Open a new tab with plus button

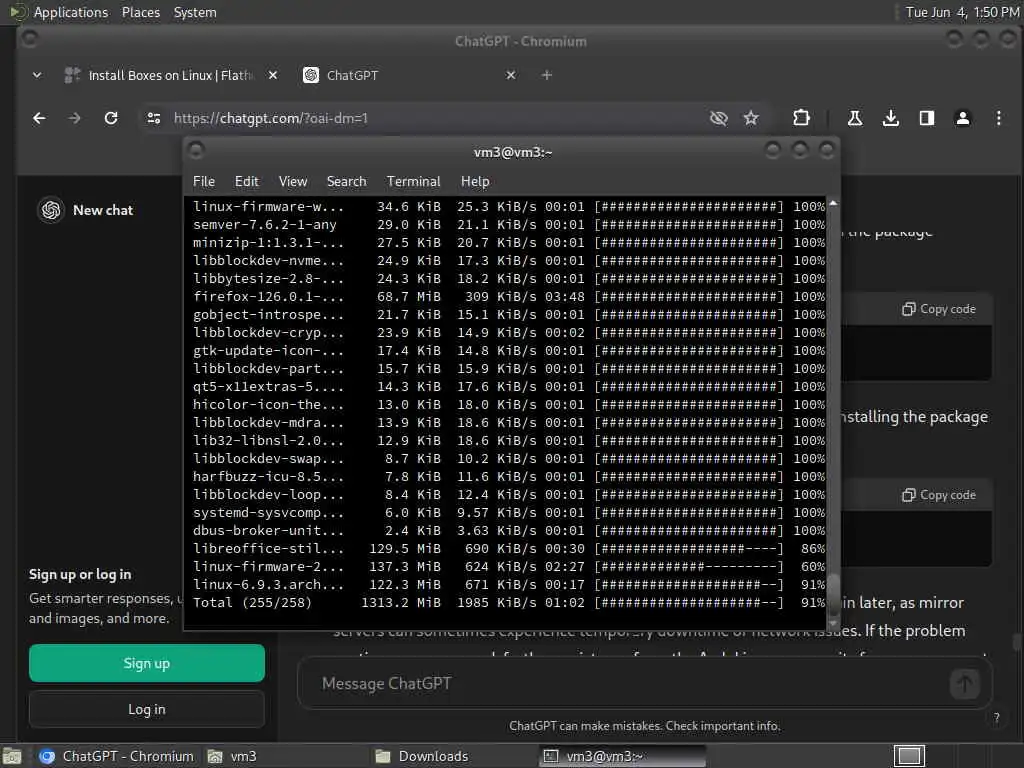tap(547, 75)
